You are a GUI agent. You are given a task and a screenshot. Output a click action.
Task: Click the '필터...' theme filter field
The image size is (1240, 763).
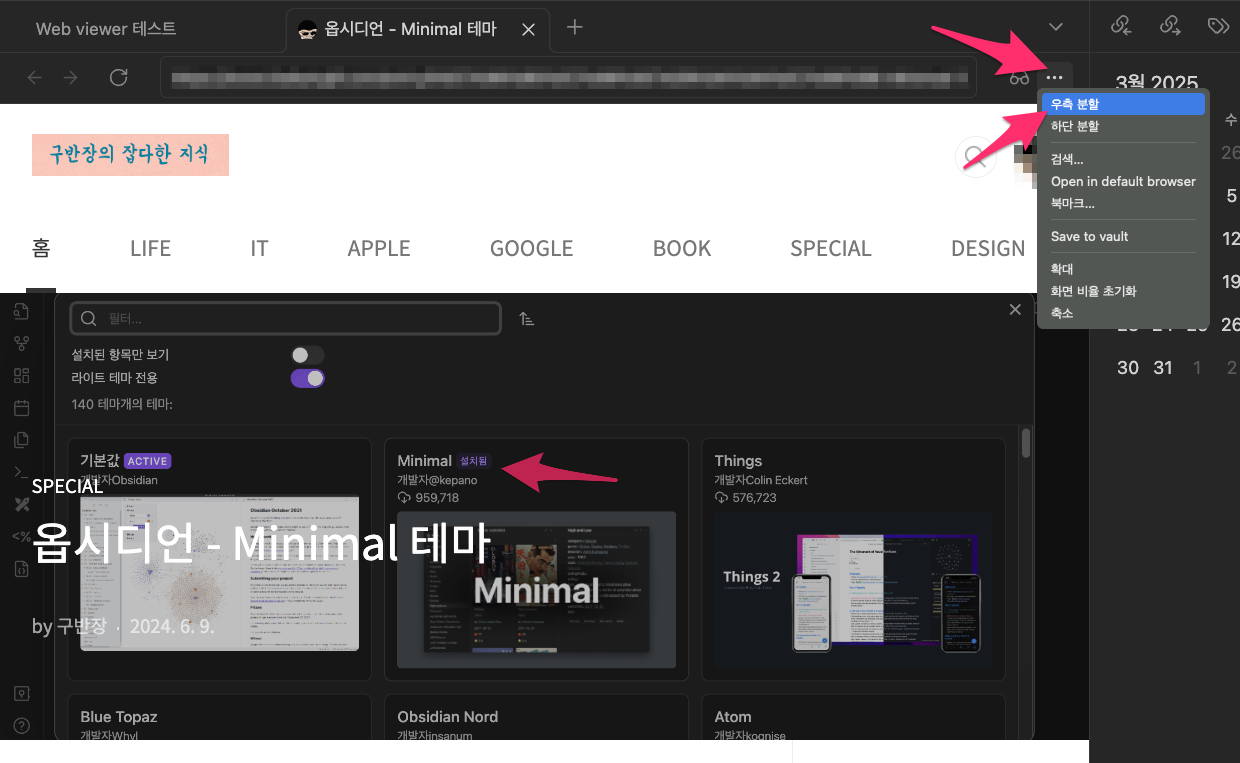285,318
